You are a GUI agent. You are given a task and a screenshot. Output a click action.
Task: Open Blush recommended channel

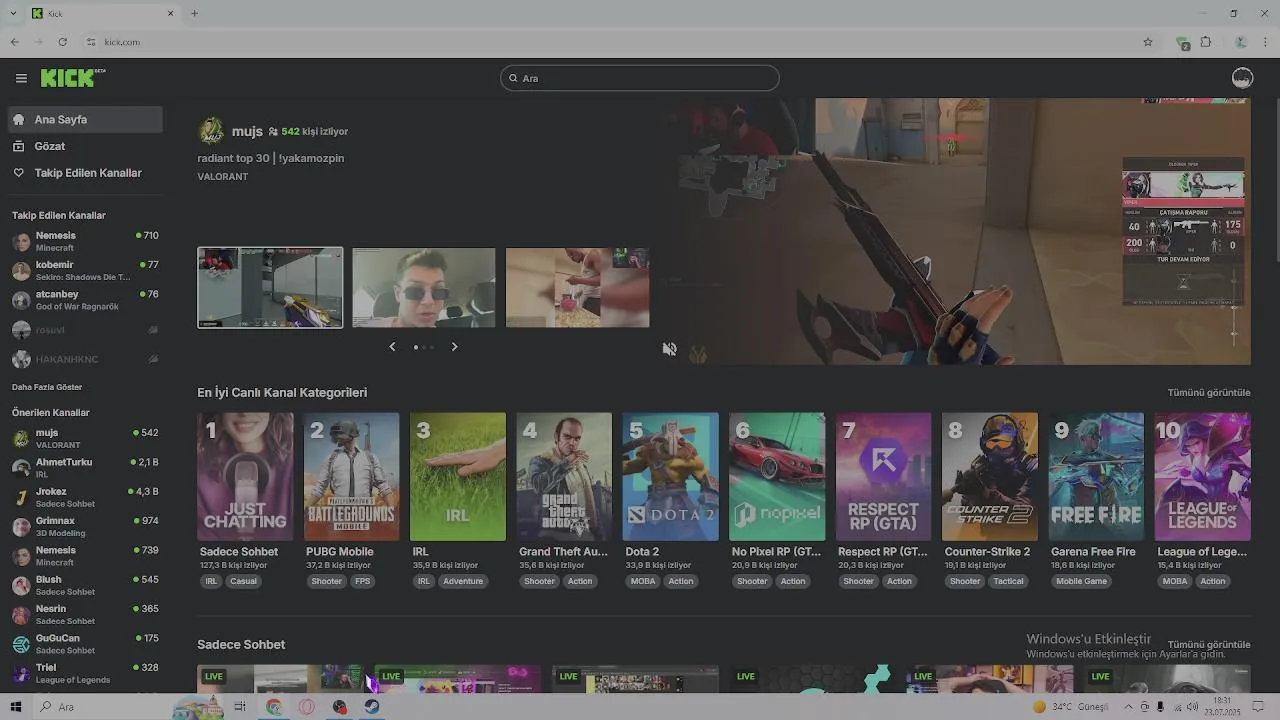[85, 585]
